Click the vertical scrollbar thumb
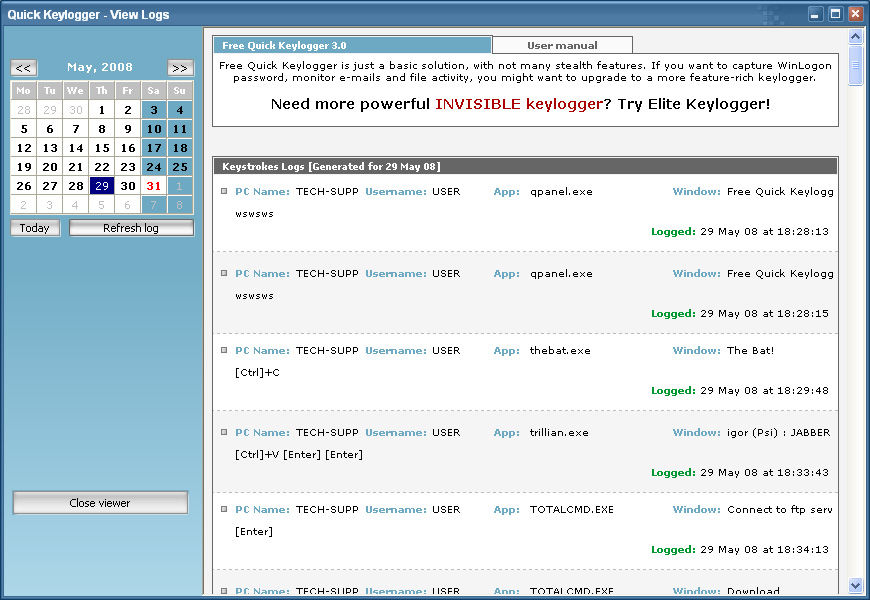Viewport: 870px width, 600px height. point(856,65)
